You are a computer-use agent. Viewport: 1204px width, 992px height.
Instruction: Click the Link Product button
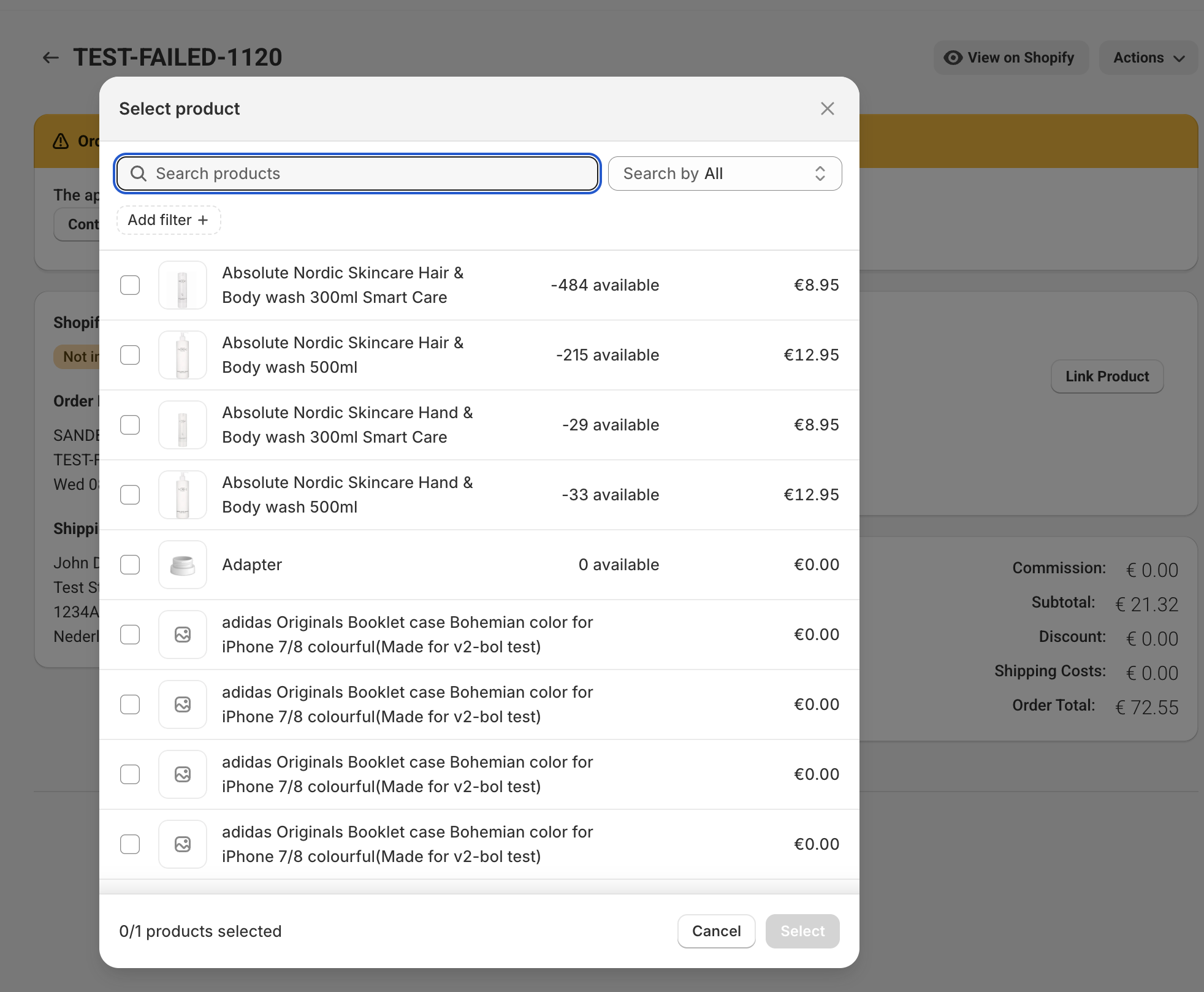(1107, 376)
